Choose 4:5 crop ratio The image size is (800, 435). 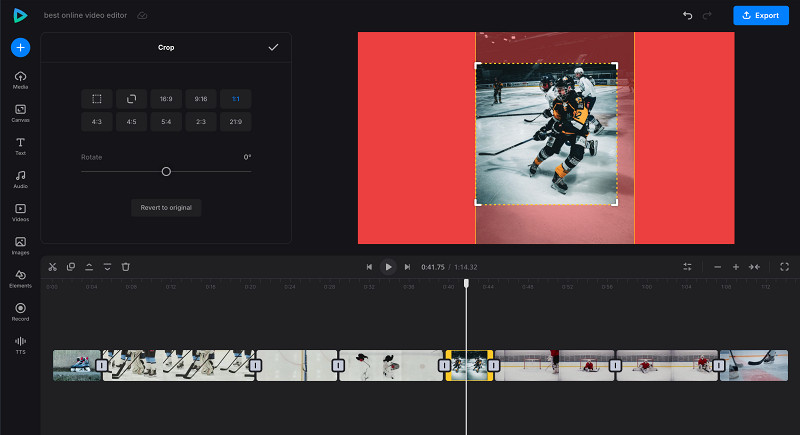pyautogui.click(x=131, y=122)
